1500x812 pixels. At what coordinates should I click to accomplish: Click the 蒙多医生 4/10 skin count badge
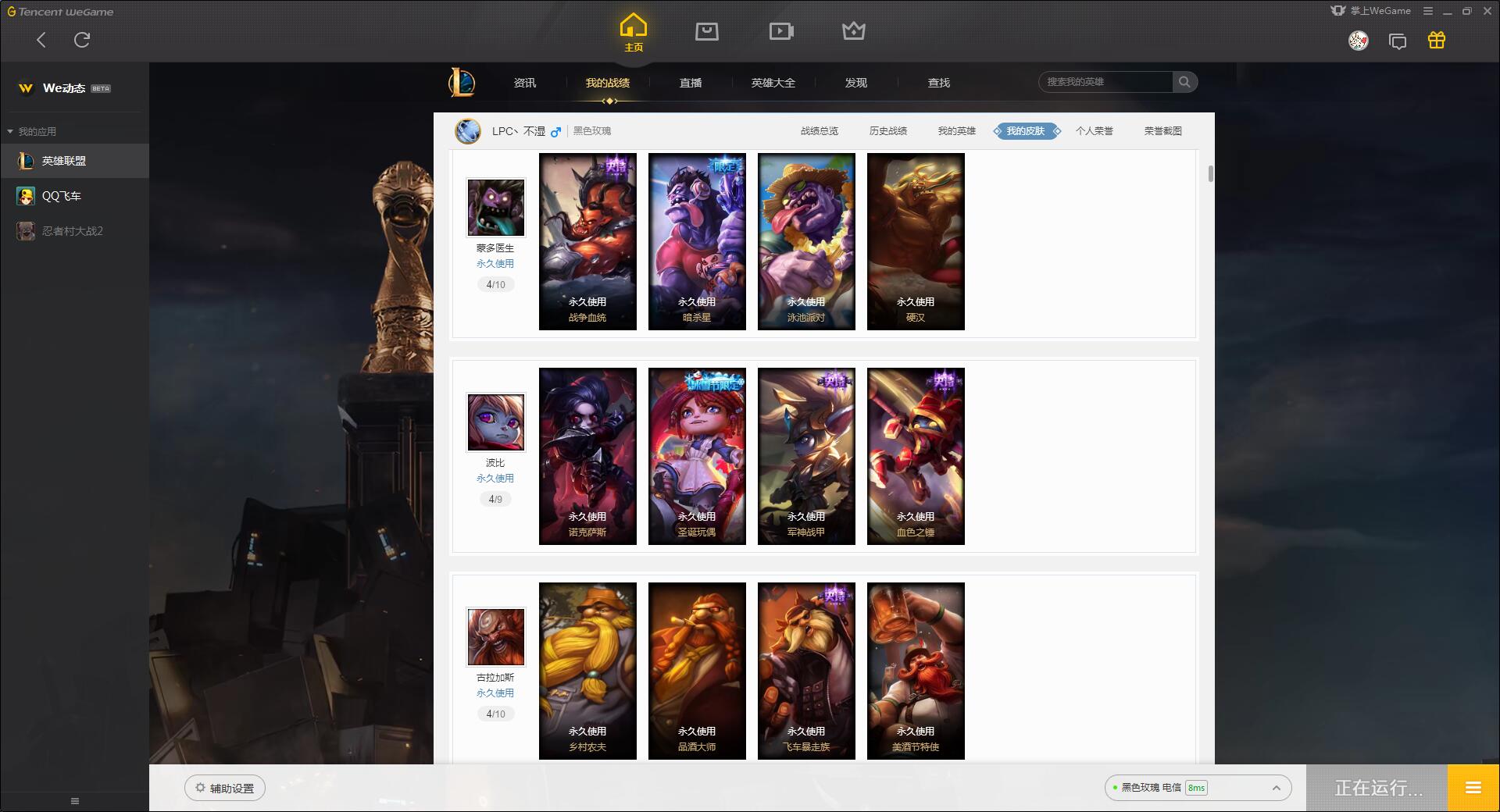click(x=496, y=285)
